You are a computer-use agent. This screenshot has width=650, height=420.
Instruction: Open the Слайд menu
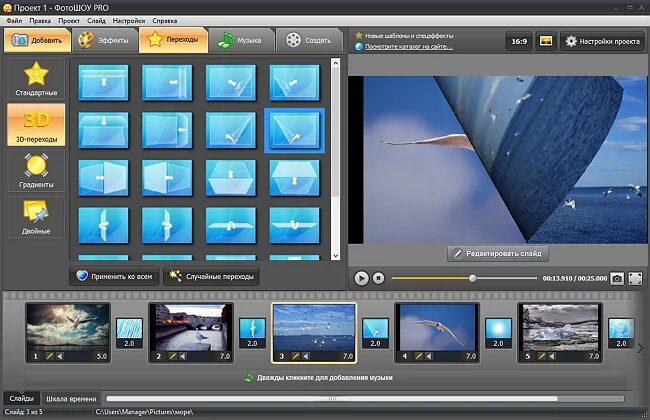[x=96, y=20]
